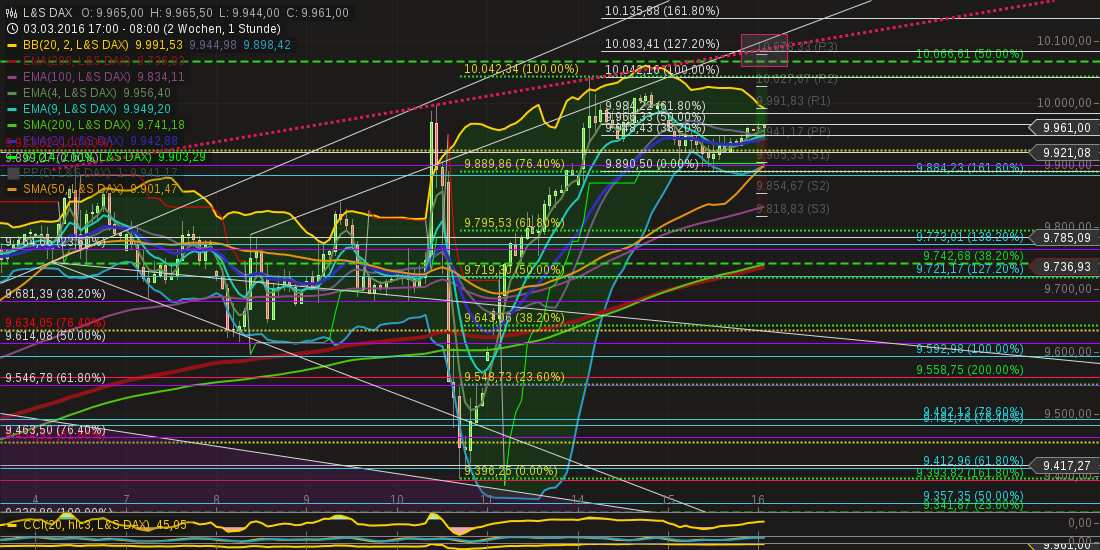Click the green SMA(200) legend color marker

12,125
